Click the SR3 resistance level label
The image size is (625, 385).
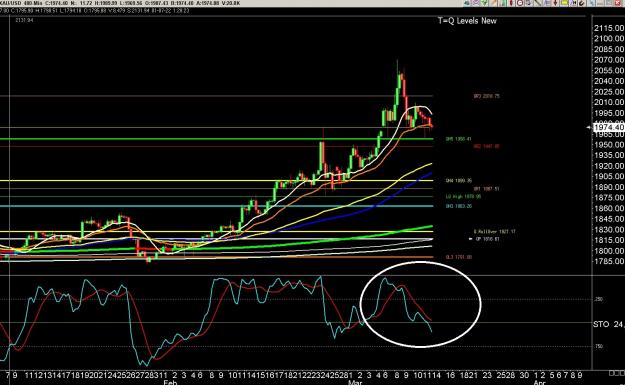(486, 96)
